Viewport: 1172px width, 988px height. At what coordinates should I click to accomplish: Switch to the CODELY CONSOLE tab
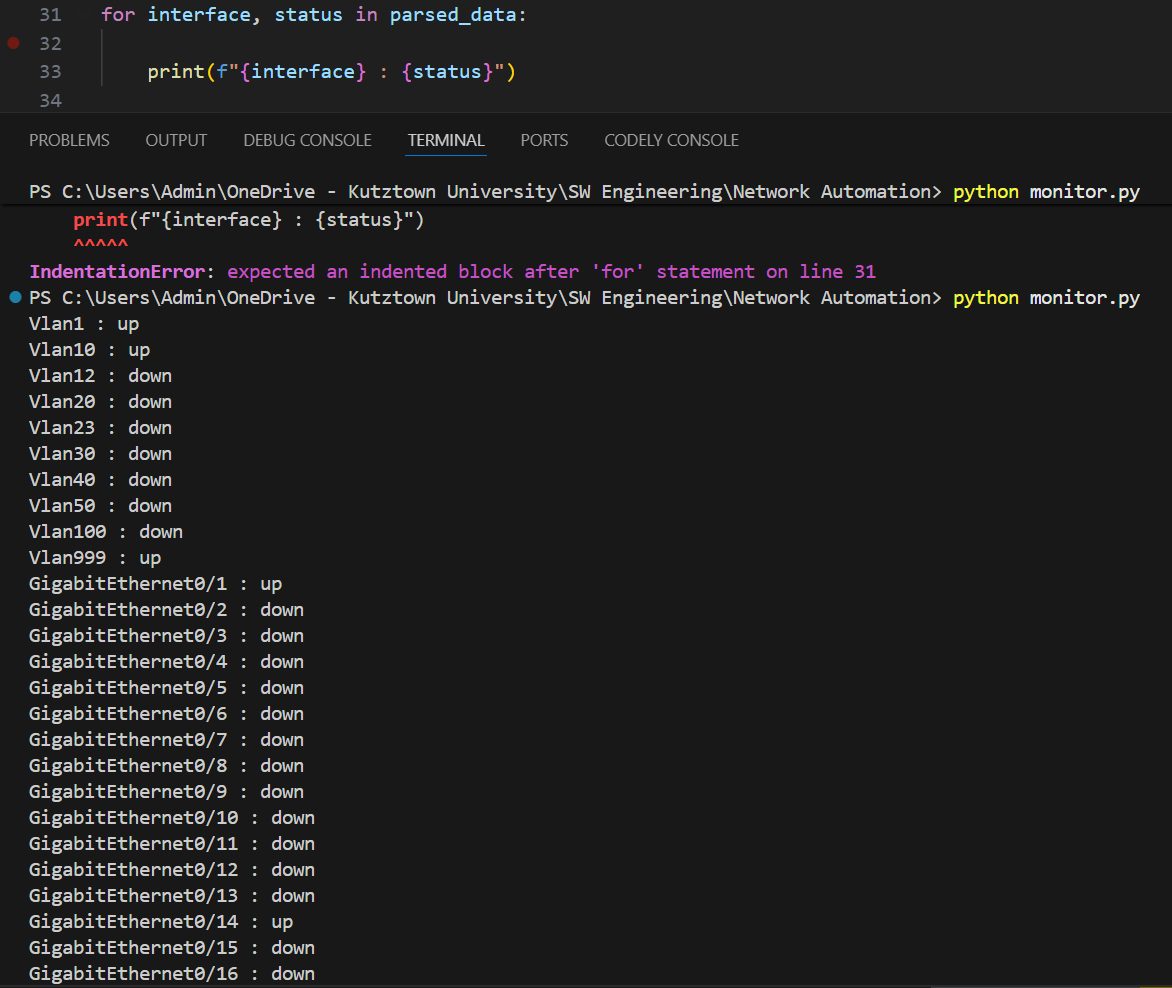(671, 140)
